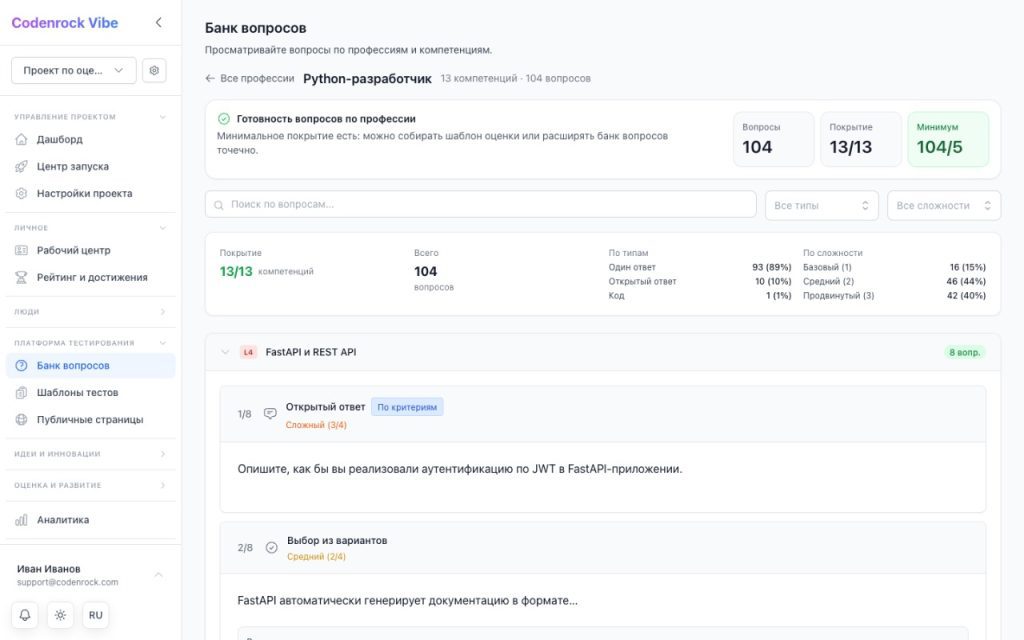Open Аналитика menu item
This screenshot has width=1024, height=640.
coord(91,520)
